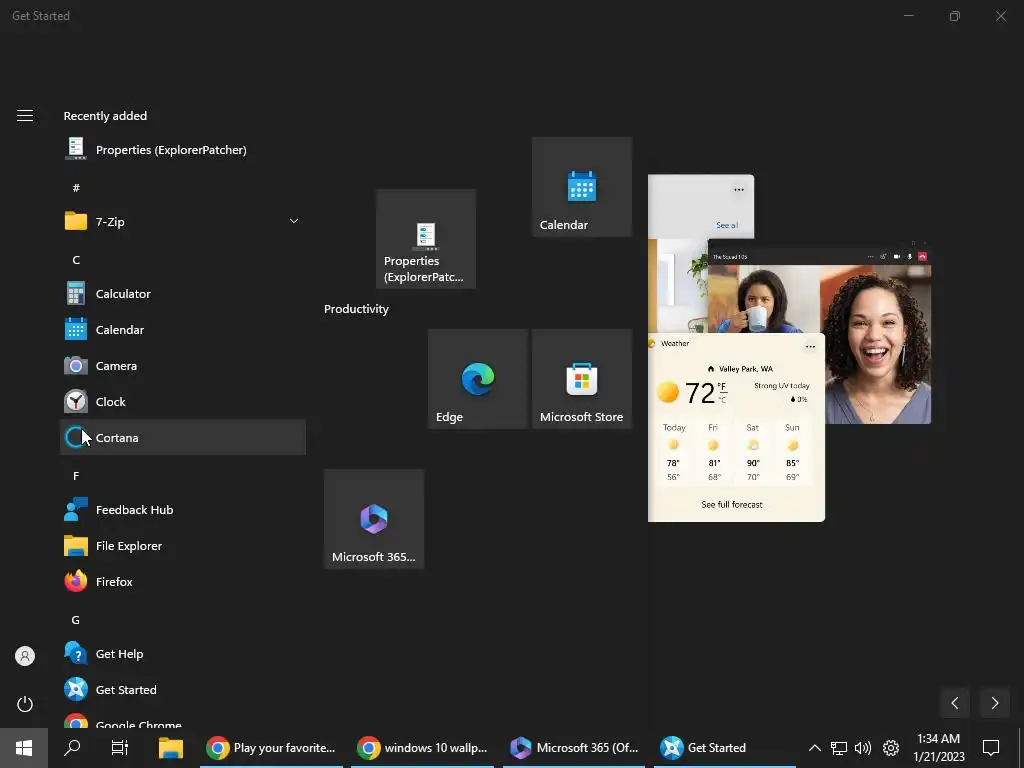Select Sat forecast in weather widget
1024x768 pixels.
[752, 452]
